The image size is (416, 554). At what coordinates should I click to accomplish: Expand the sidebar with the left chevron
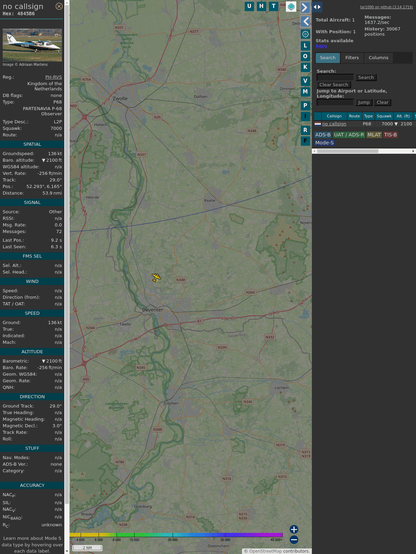click(305, 22)
